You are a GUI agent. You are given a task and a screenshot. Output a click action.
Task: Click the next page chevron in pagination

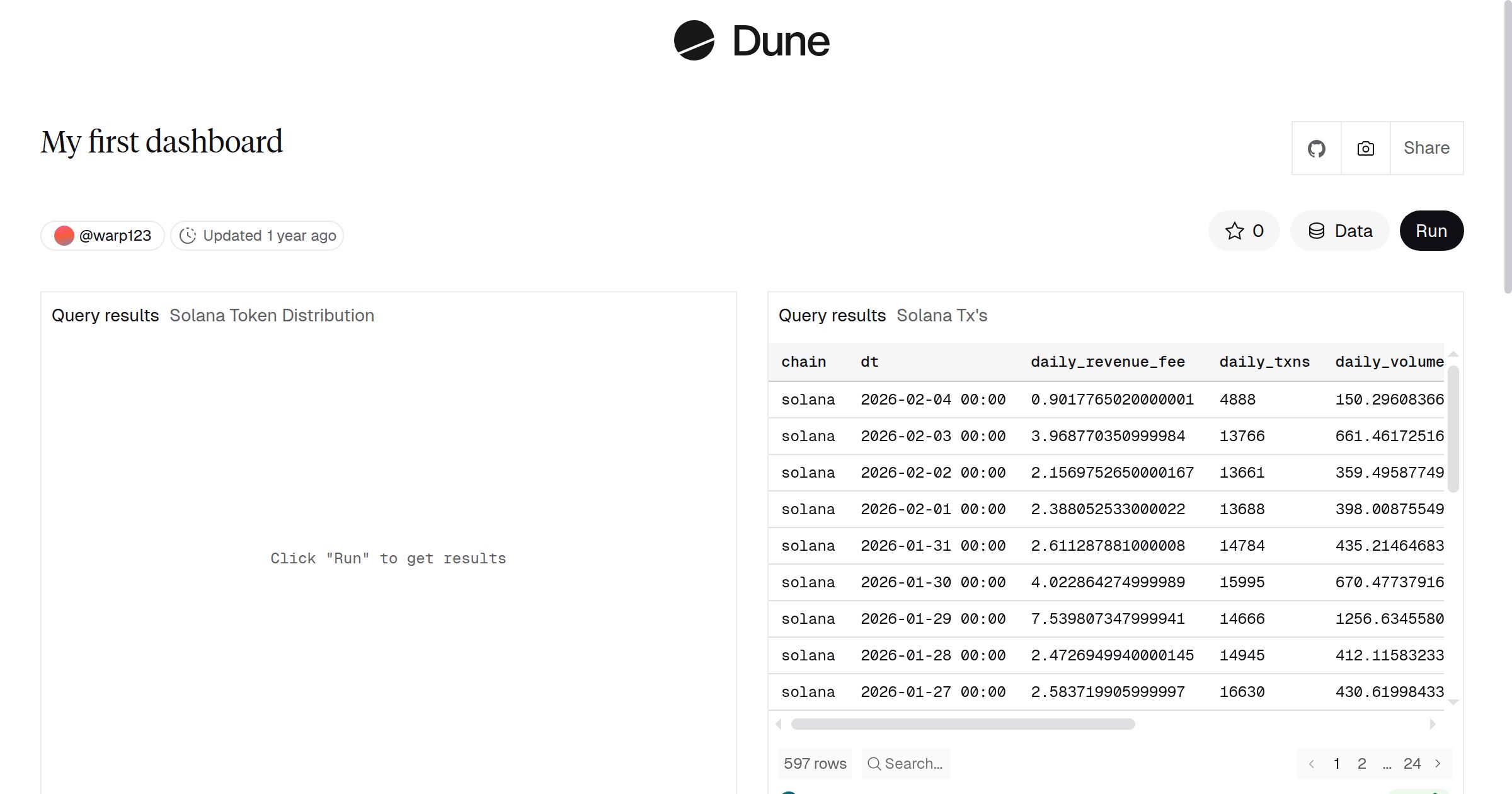point(1437,763)
